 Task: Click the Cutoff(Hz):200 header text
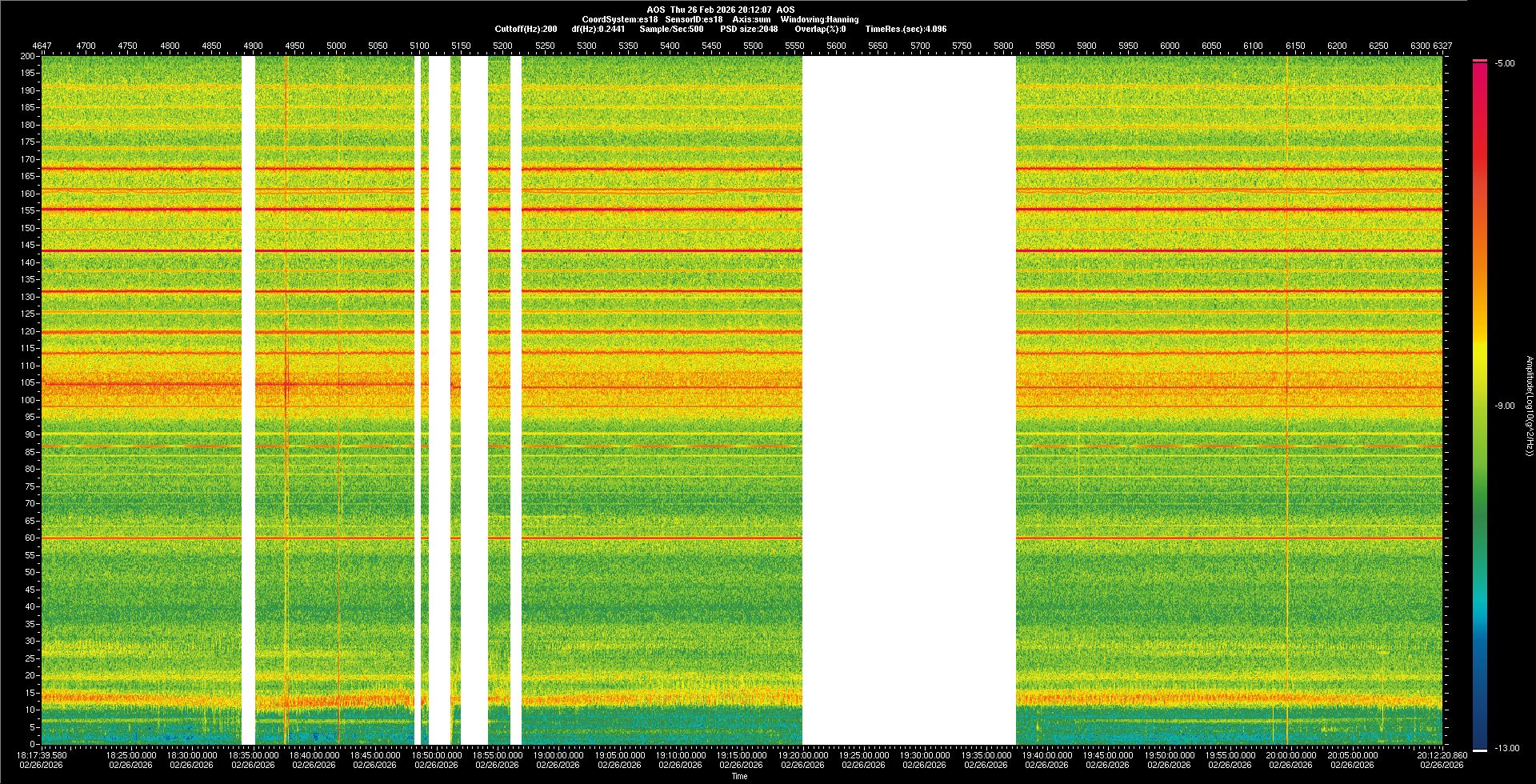coord(526,29)
